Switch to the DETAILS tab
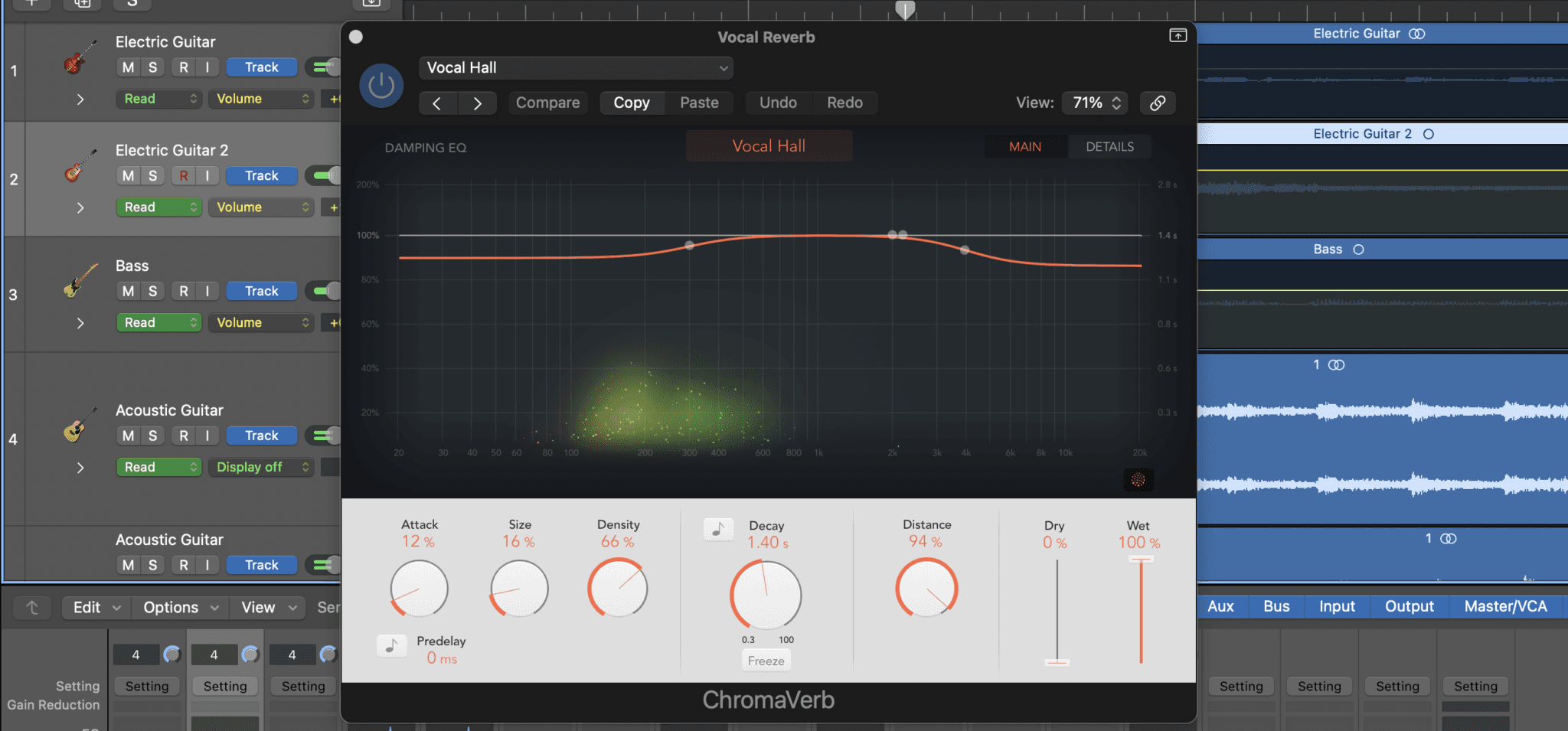Image resolution: width=1568 pixels, height=731 pixels. 1109,146
